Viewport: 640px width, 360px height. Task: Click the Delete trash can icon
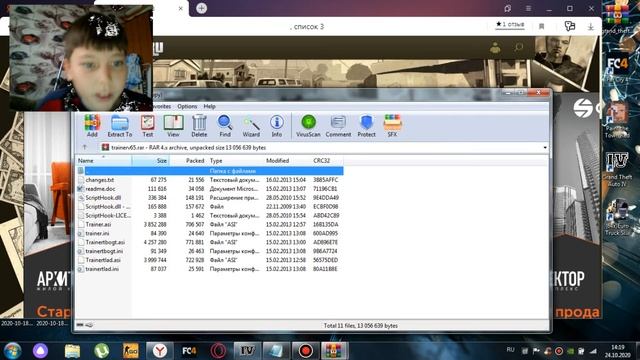coord(199,126)
